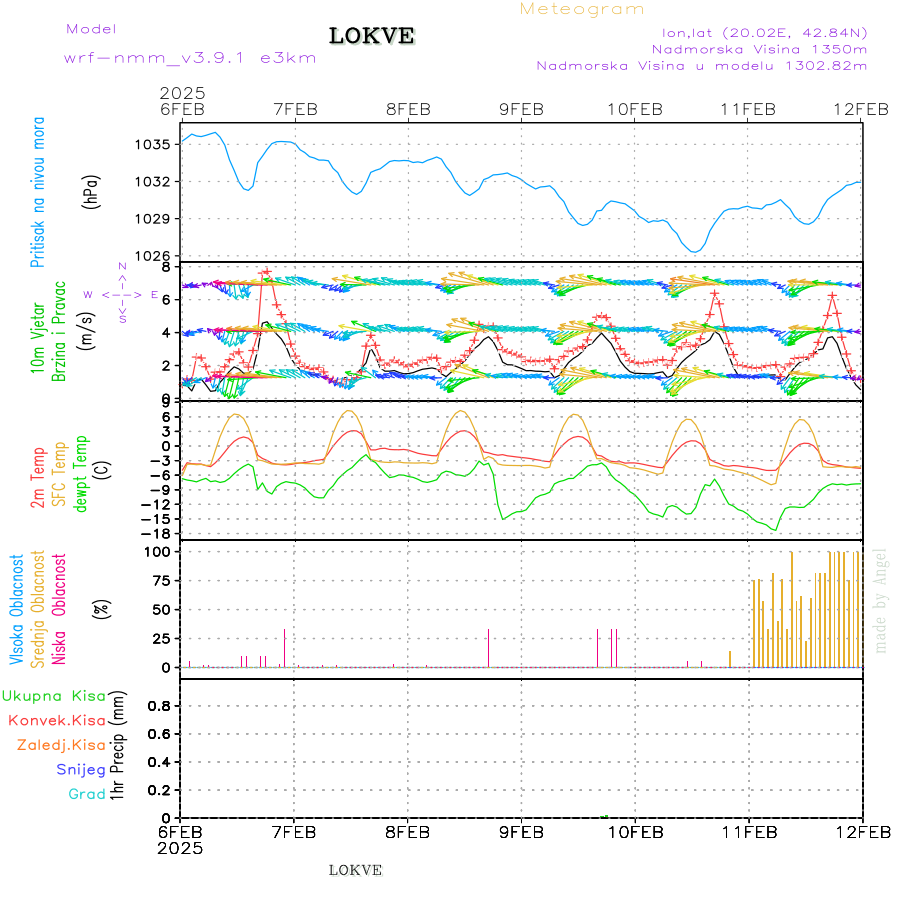Screen dimensions: 900x900
Task: Click the Visoka Oblacnost legend label
Action: (17, 609)
